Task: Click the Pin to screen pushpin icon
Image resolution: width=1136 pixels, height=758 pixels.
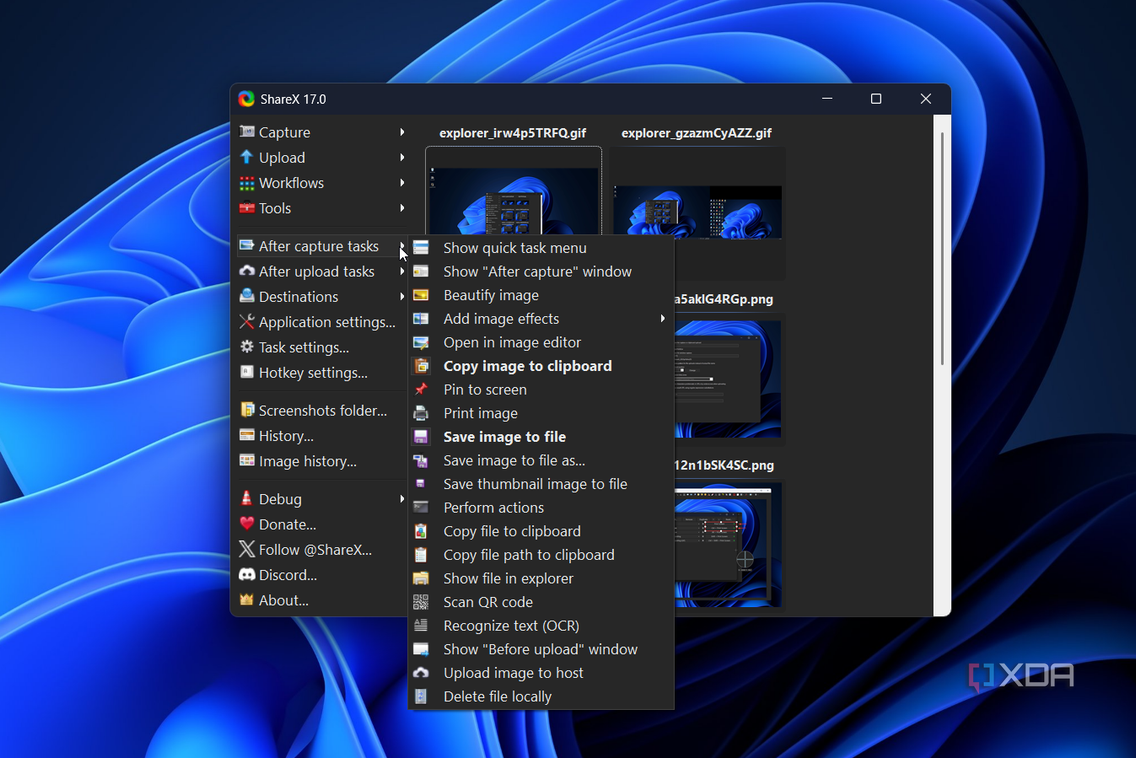Action: (x=421, y=389)
